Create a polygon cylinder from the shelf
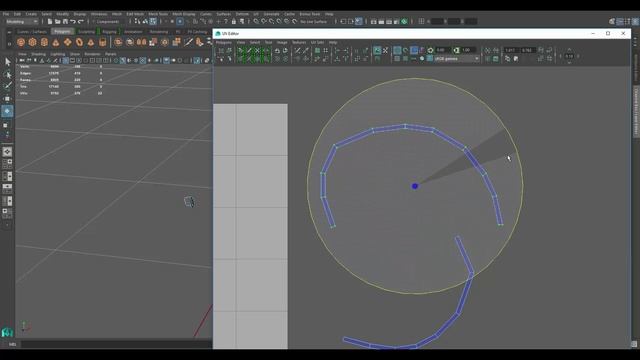640x360 pixels. [44, 42]
